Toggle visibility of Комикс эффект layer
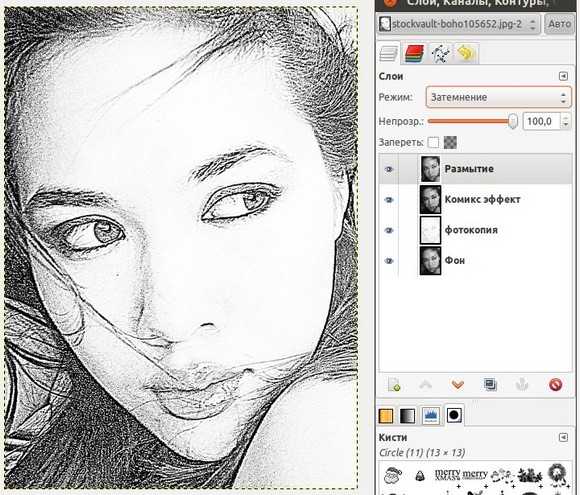The image size is (580, 495). point(389,200)
